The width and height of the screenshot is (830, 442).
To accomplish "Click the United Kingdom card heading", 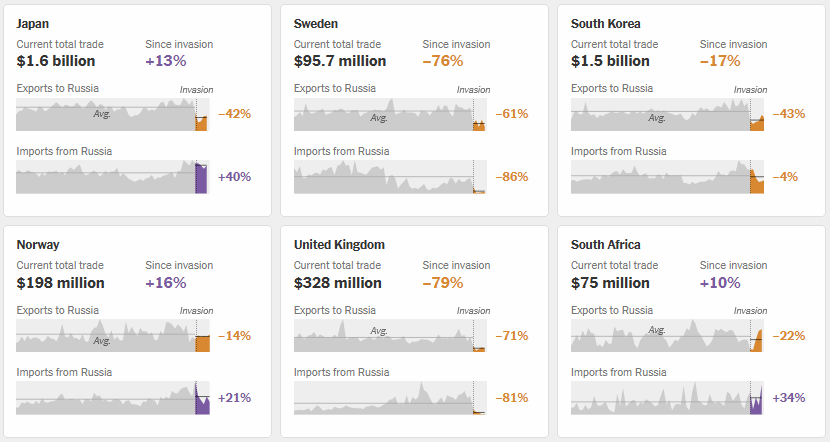I will click(339, 244).
